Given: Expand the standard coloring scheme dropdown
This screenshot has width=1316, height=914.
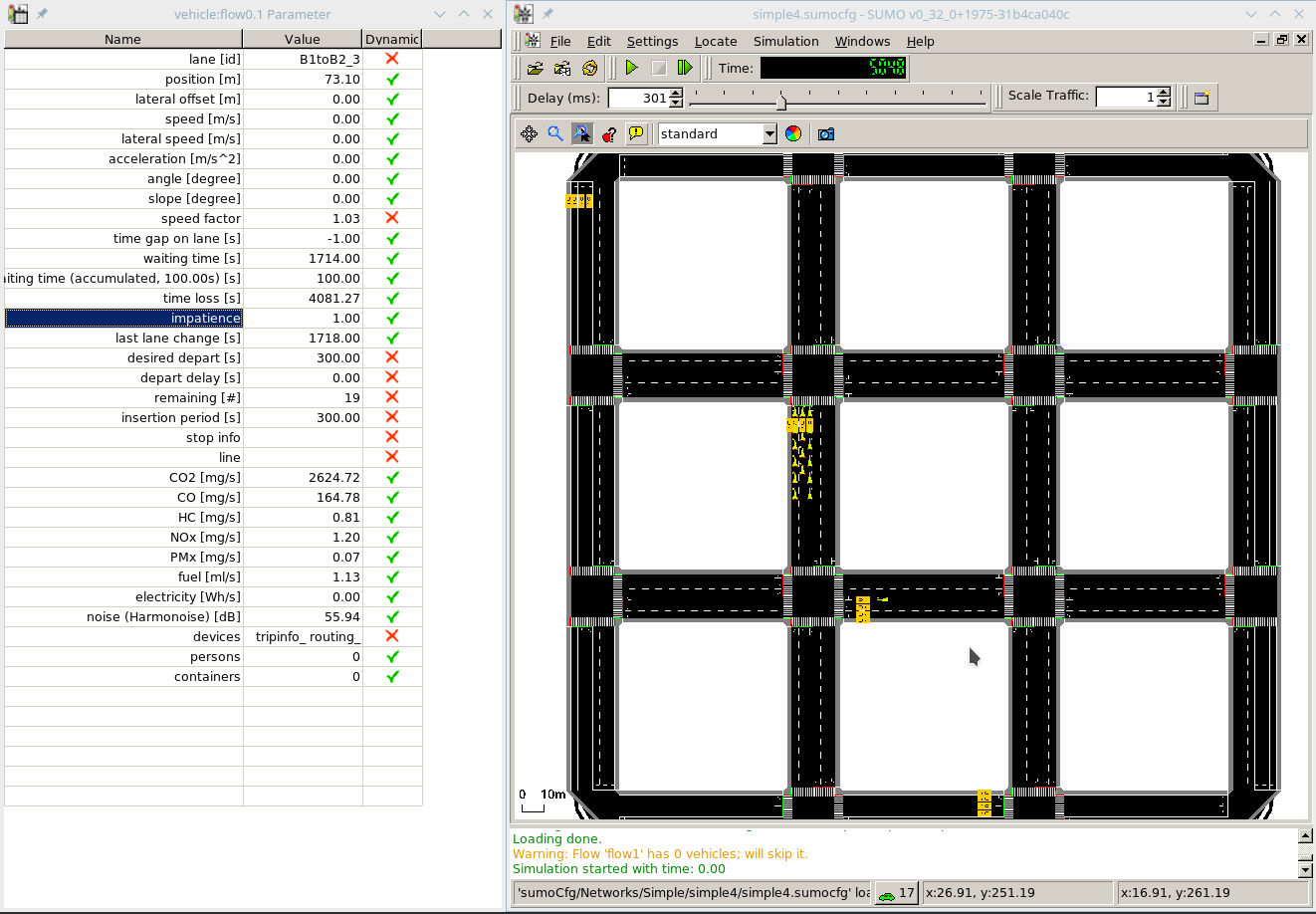Looking at the screenshot, I should 769,133.
